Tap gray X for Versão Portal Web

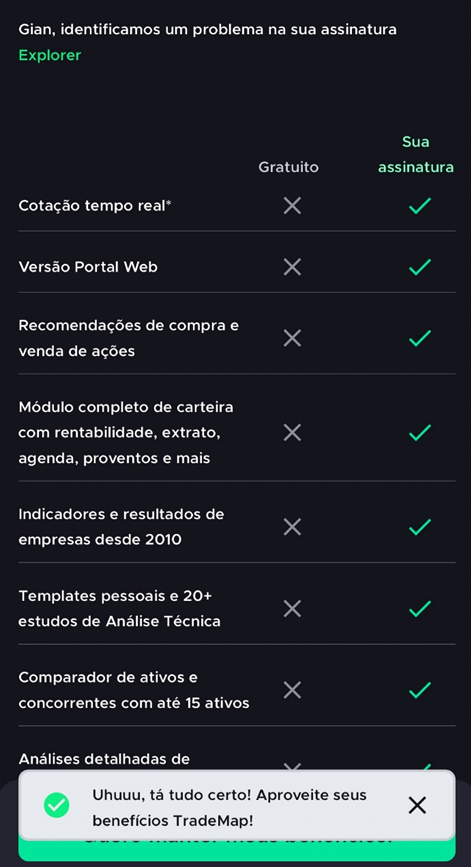[x=292, y=267]
